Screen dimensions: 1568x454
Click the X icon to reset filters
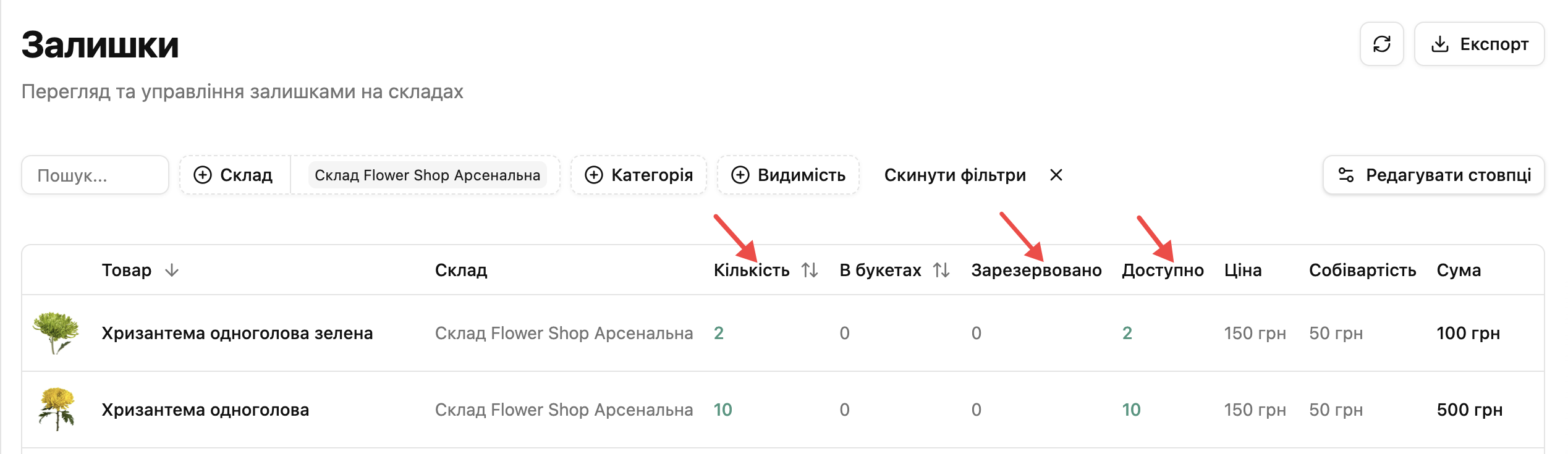point(1056,175)
